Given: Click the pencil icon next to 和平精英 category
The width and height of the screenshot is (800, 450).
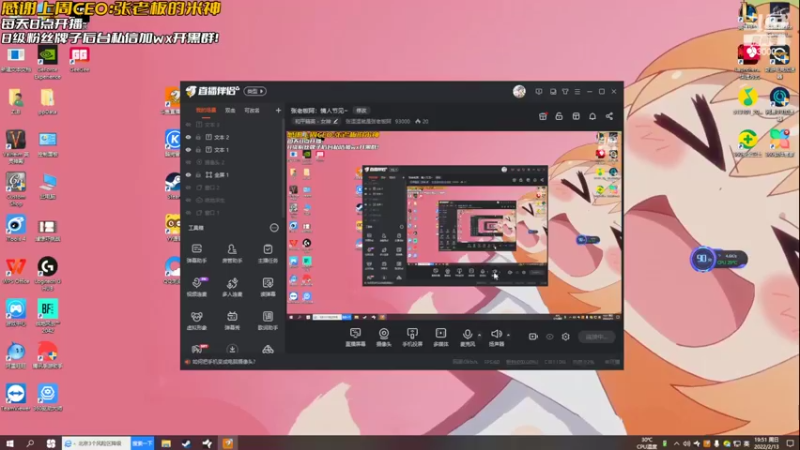Looking at the screenshot, I should [x=335, y=121].
